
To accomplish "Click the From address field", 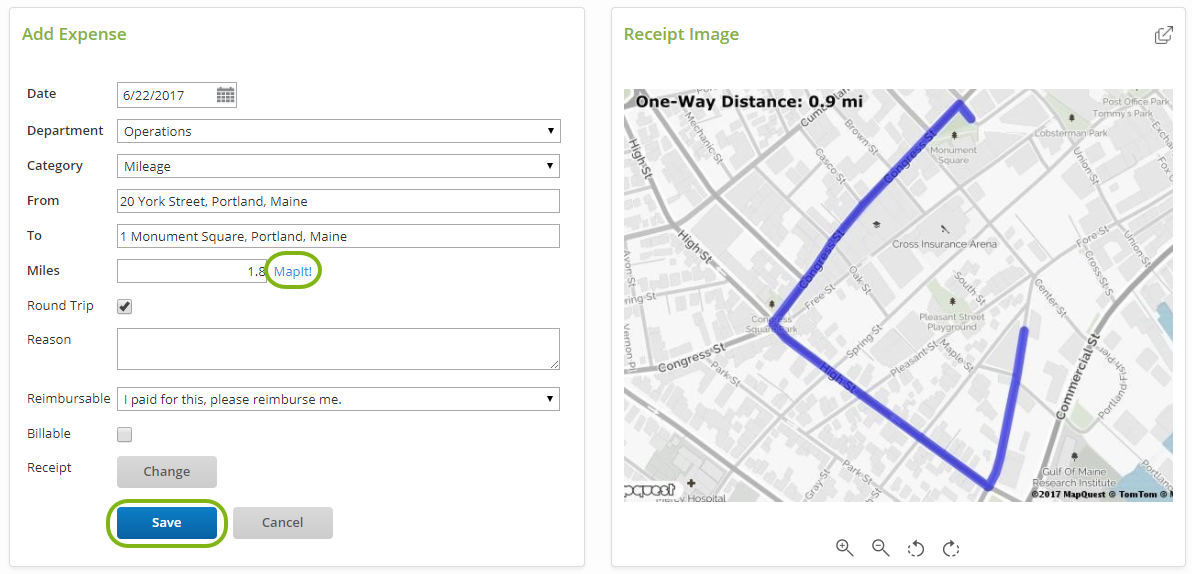I will pyautogui.click(x=338, y=201).
